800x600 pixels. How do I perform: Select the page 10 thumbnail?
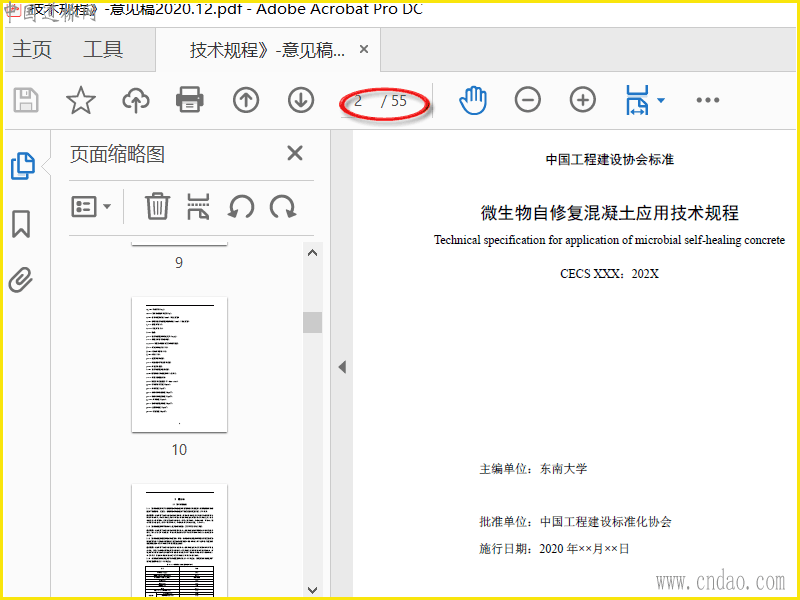pyautogui.click(x=179, y=364)
